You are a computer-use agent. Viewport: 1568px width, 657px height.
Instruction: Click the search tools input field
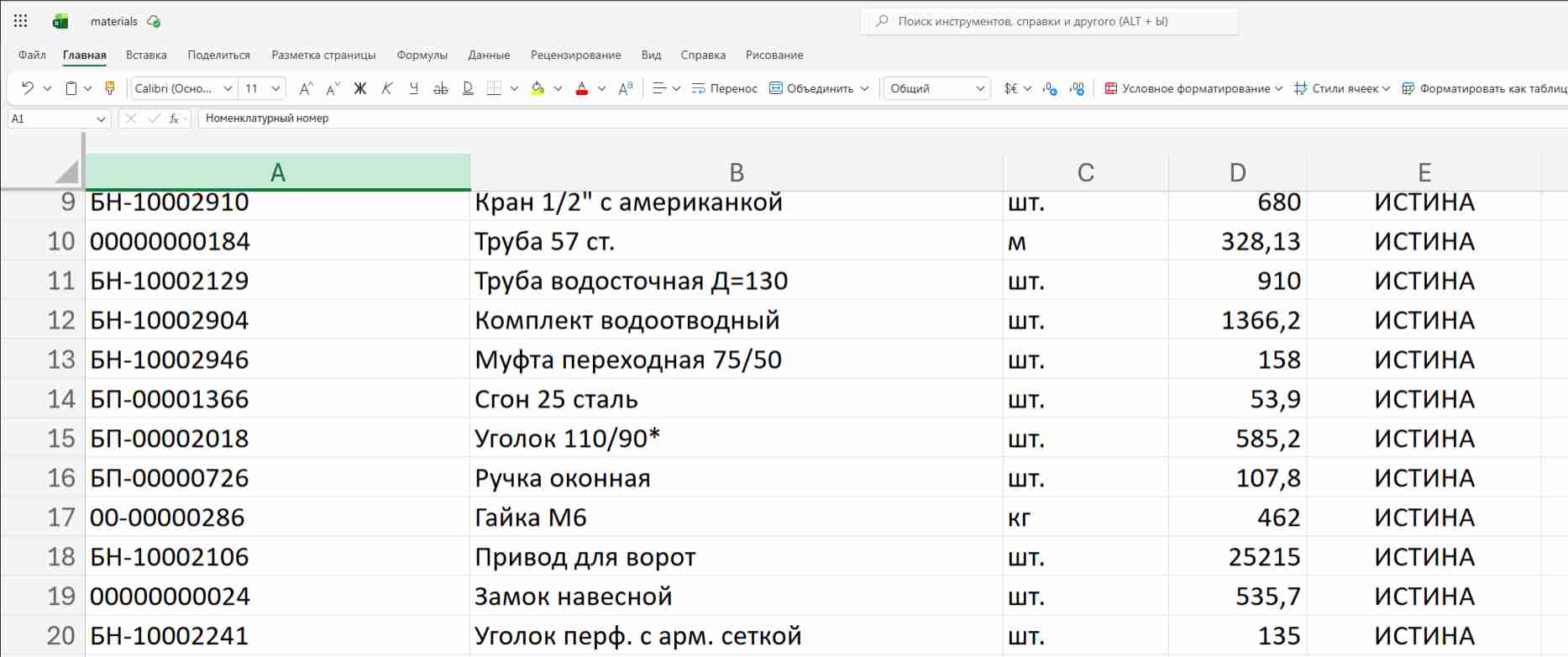coord(1049,21)
